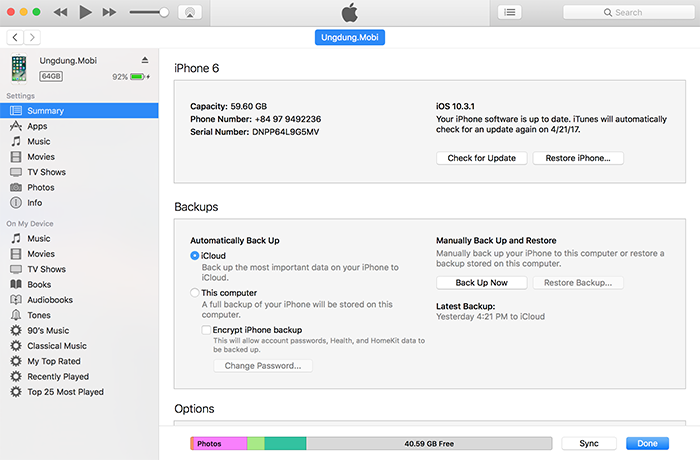700x460 pixels.
Task: Go forward with the right chevron
Action: pyautogui.click(x=32, y=37)
